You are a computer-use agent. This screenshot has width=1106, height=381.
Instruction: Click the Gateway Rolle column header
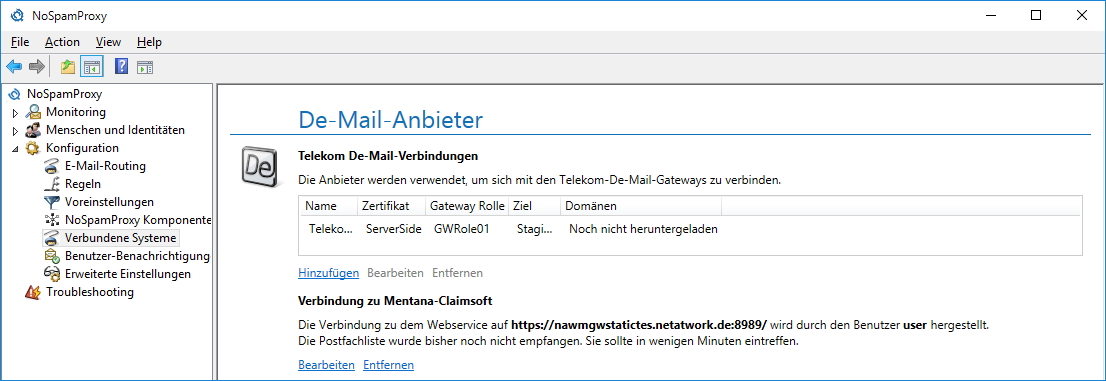pos(467,206)
